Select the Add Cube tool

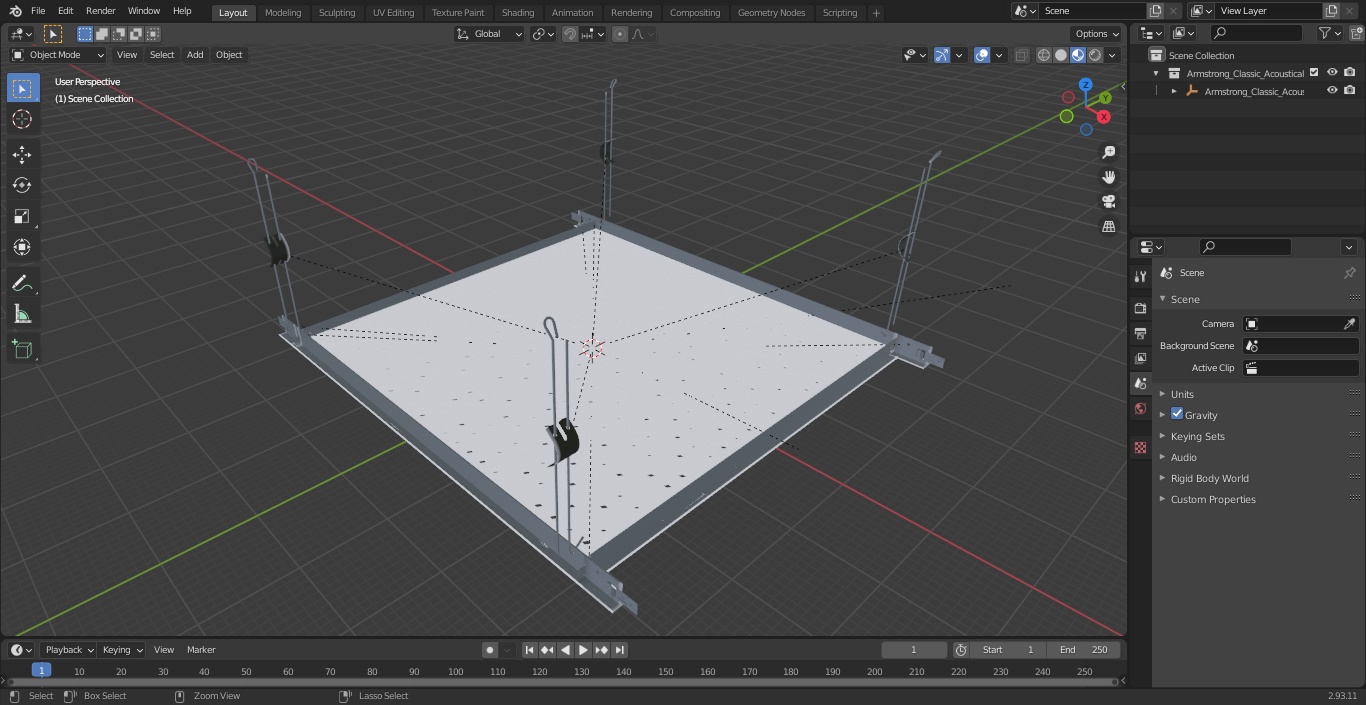(x=22, y=349)
